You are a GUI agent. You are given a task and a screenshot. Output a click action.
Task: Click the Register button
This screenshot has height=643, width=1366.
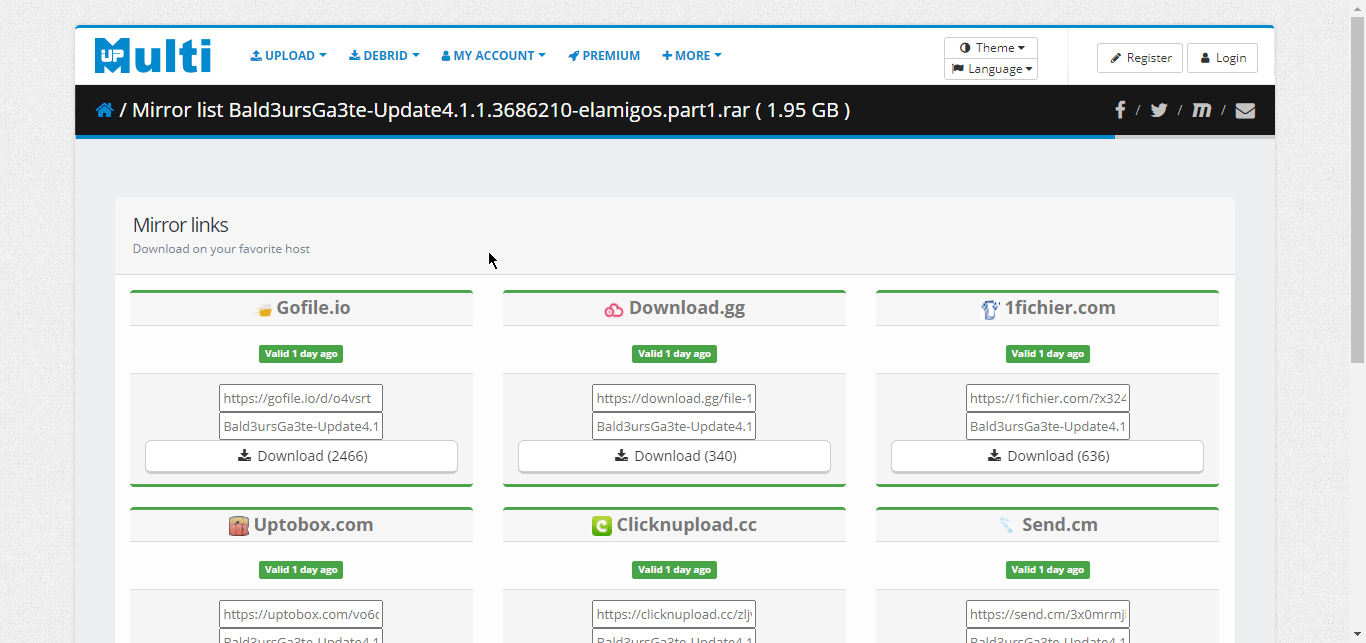coord(1139,58)
